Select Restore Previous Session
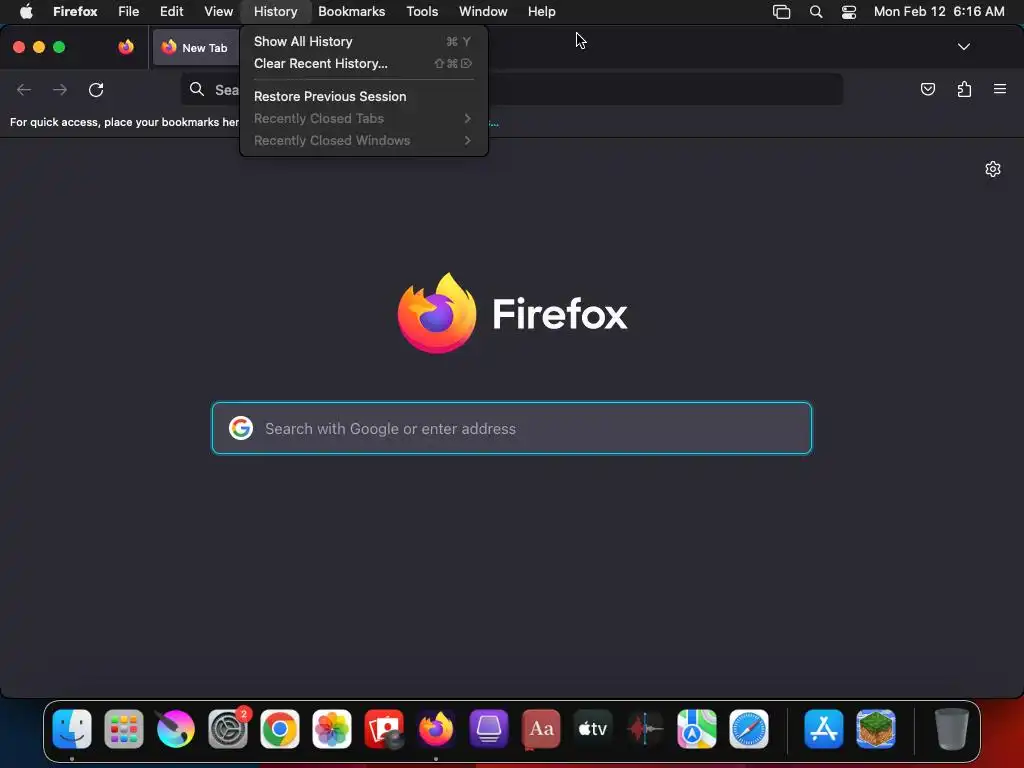This screenshot has height=768, width=1024. 364,96
